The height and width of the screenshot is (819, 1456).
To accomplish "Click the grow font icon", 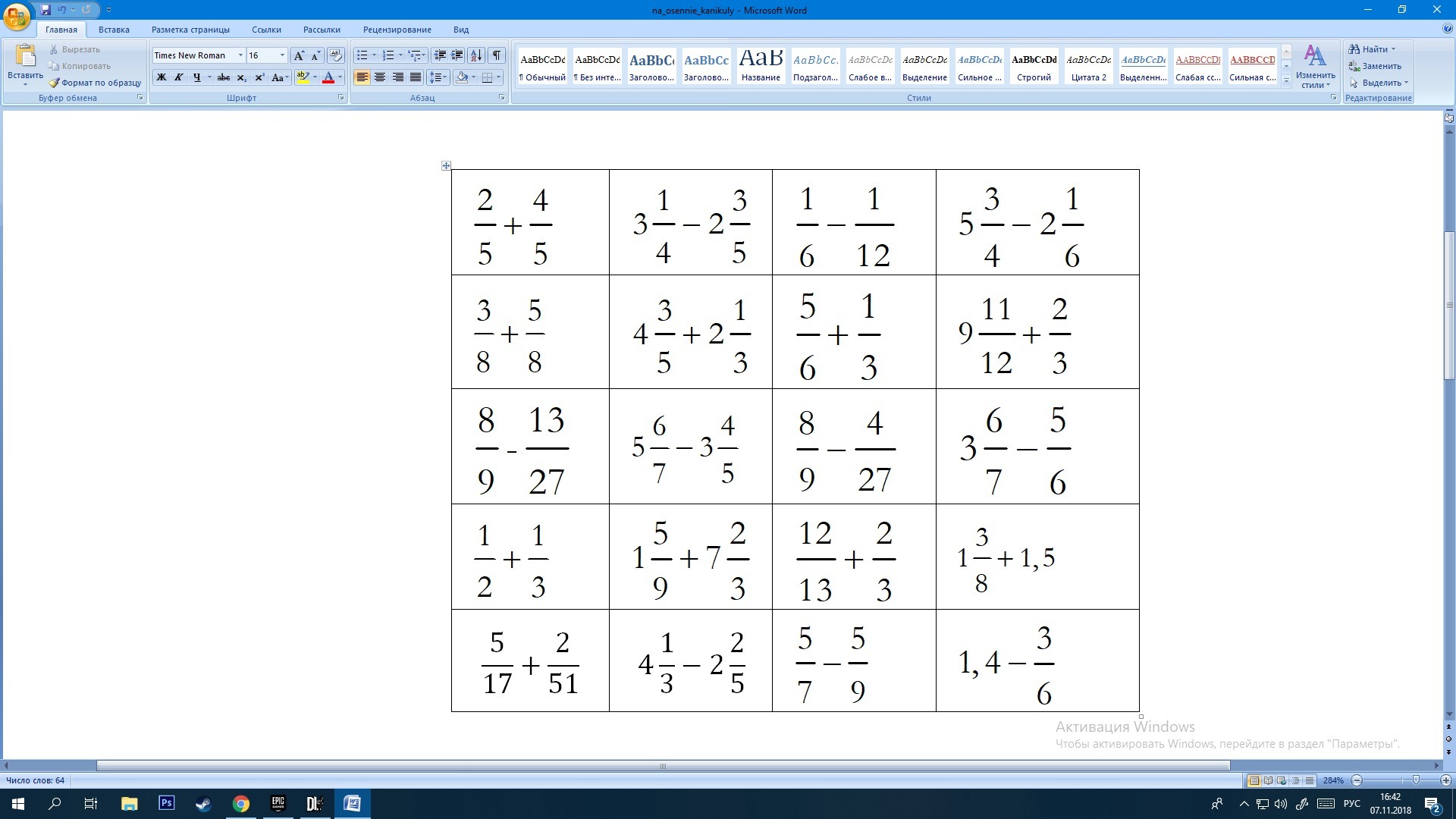I will 299,55.
